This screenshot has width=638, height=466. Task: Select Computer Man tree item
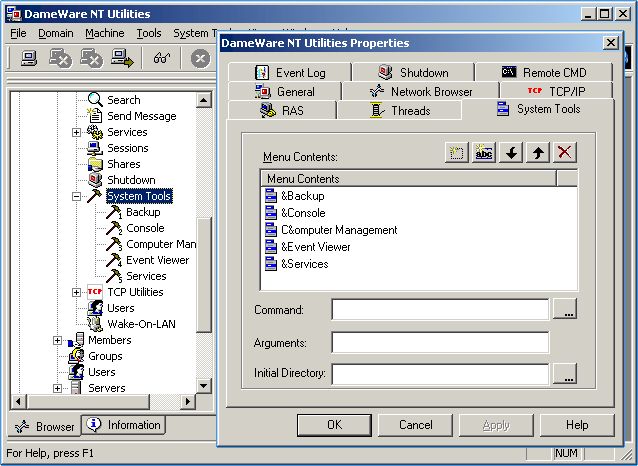pos(161,244)
